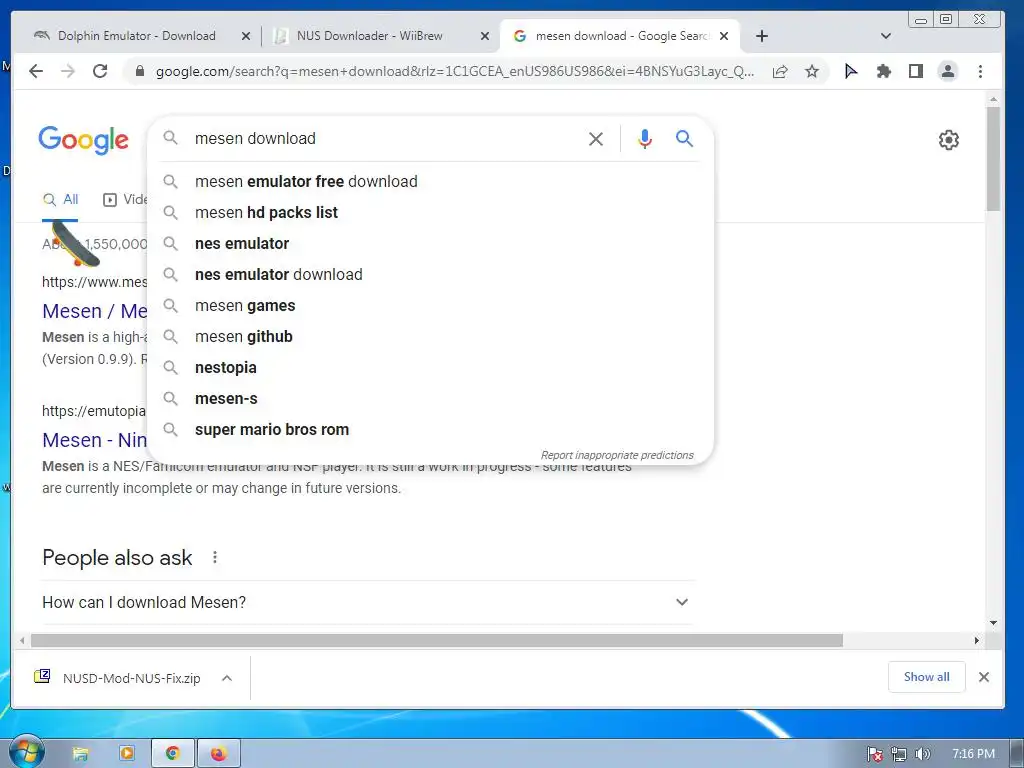The width and height of the screenshot is (1024, 768).
Task: Choose suggestion 'mesen github'
Action: [430, 336]
